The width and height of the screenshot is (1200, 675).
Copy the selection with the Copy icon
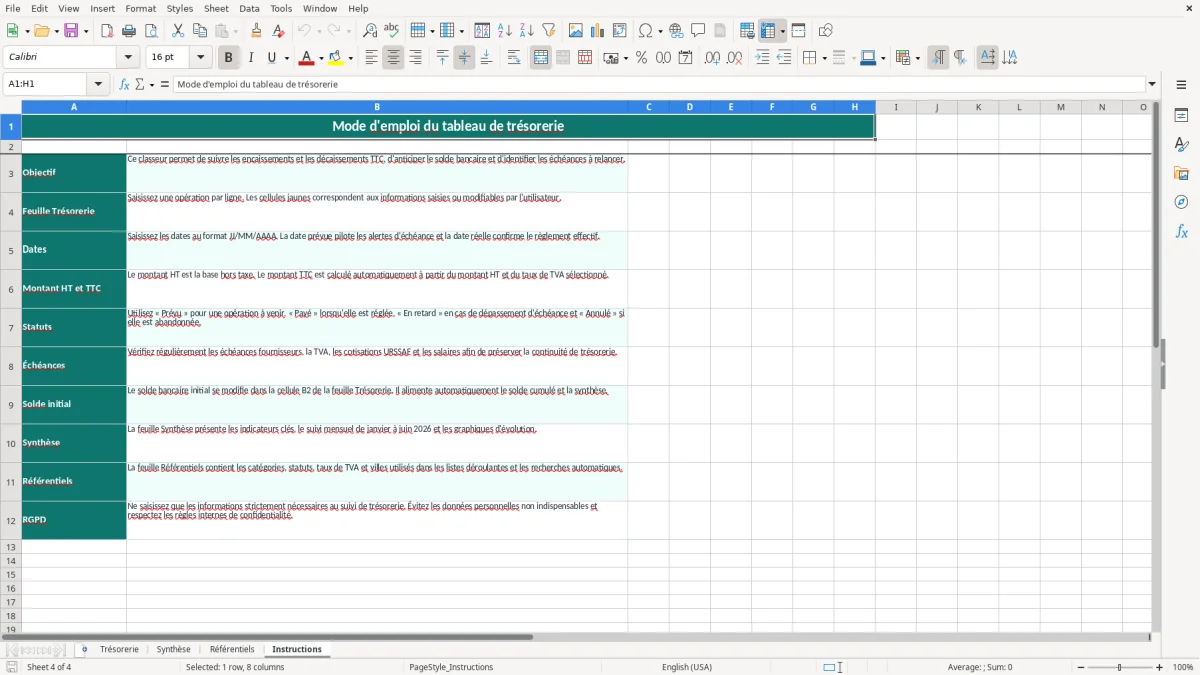tap(199, 31)
